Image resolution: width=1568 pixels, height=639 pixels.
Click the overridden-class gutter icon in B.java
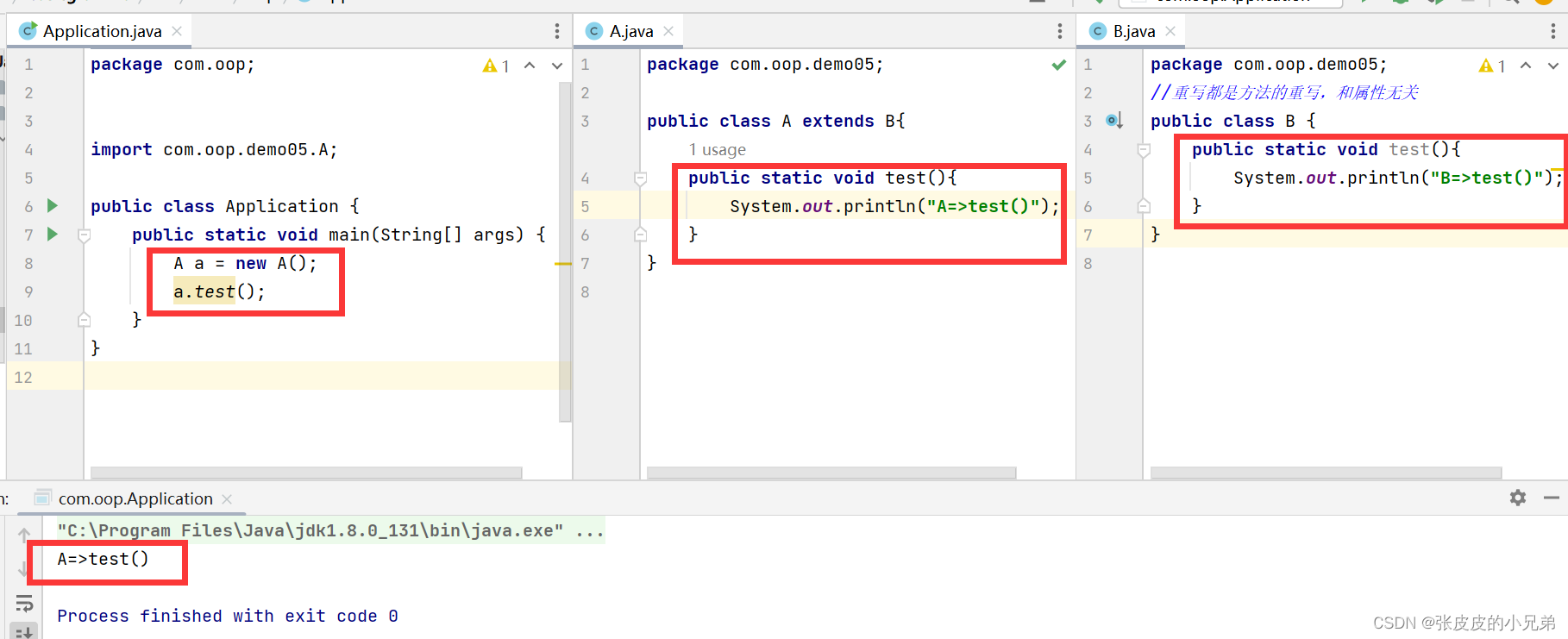point(1114,121)
